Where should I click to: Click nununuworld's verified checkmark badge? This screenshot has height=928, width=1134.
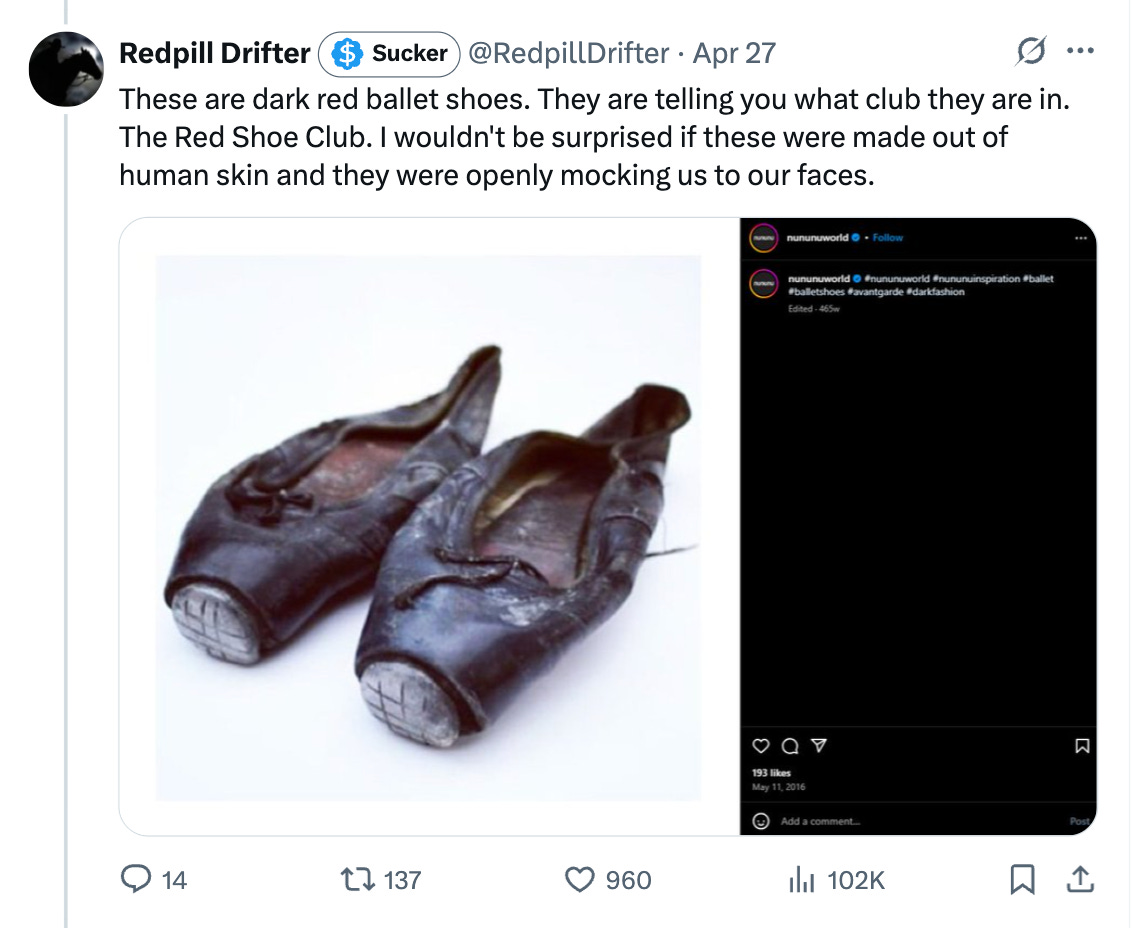coord(856,238)
